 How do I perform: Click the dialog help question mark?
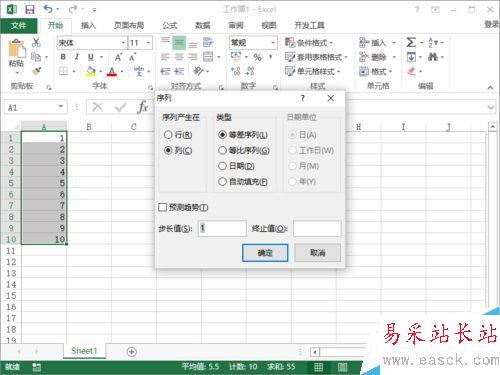(302, 98)
